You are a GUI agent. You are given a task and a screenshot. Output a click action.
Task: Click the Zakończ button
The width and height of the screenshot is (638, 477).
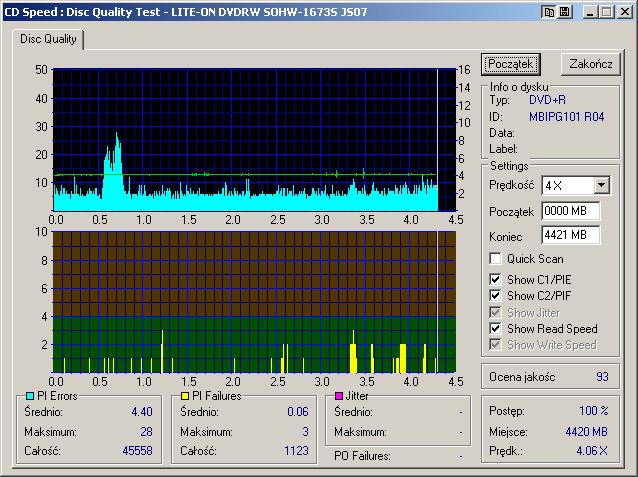click(590, 64)
